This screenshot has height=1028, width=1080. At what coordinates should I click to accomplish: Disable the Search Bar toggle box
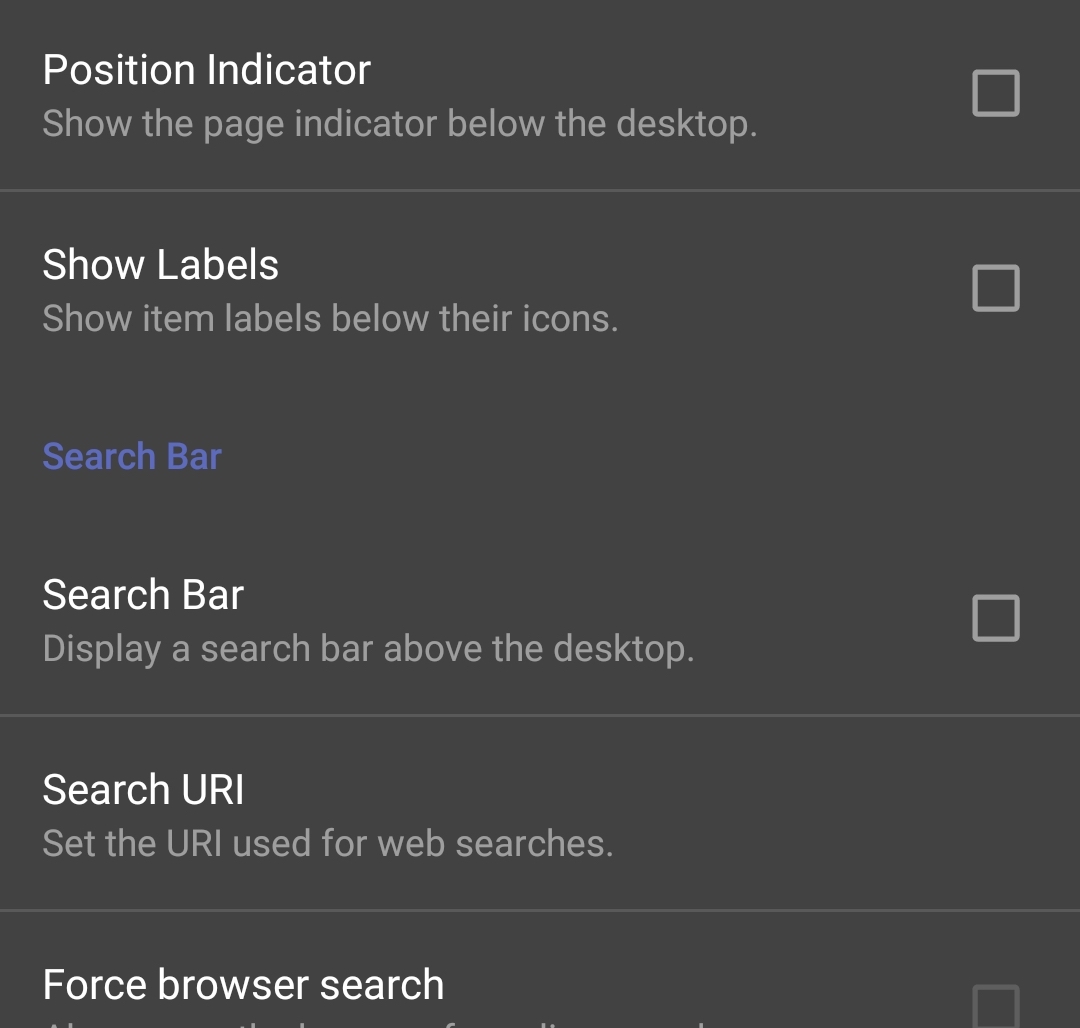(996, 618)
